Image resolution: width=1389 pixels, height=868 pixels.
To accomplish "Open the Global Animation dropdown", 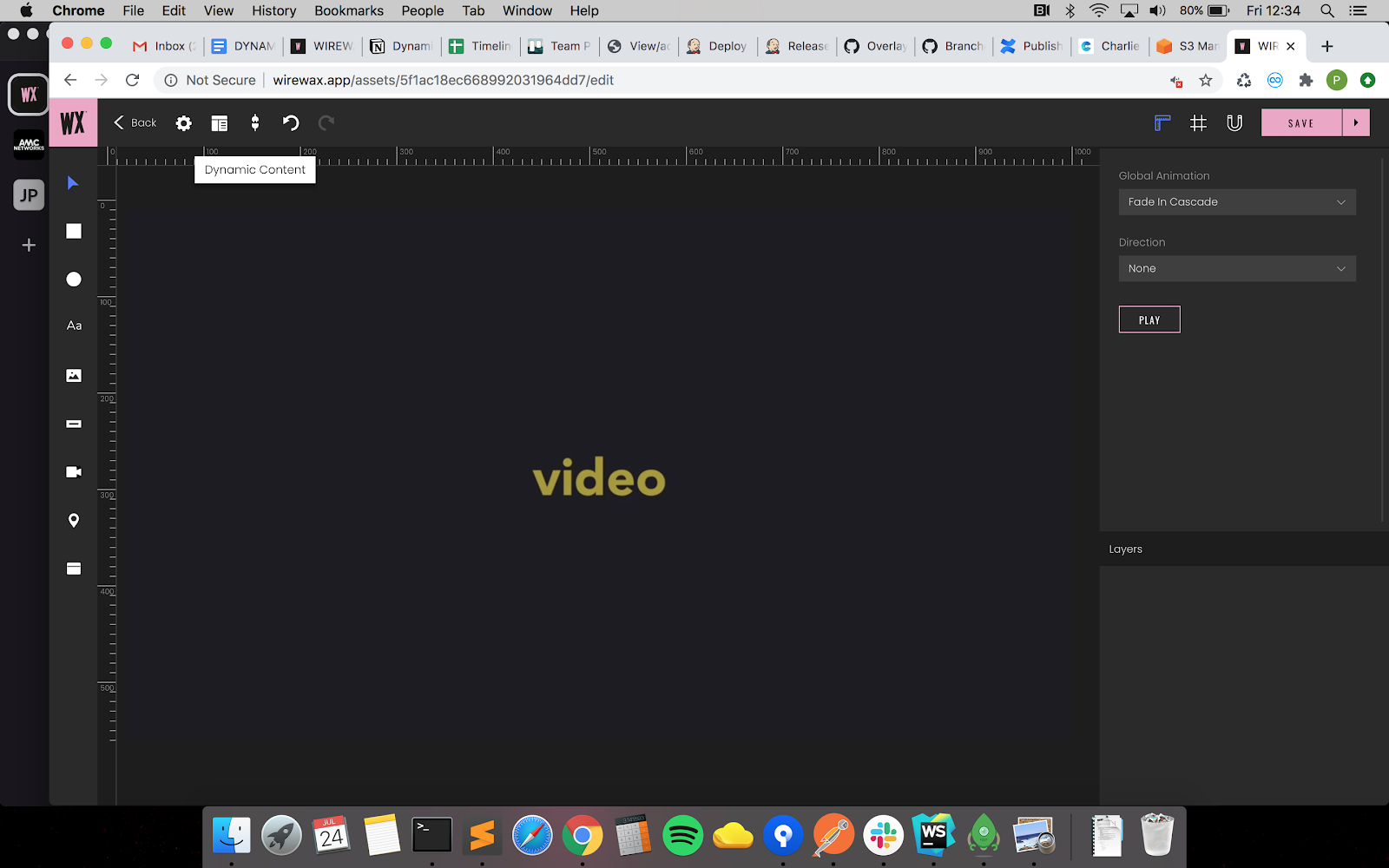I will tap(1236, 202).
